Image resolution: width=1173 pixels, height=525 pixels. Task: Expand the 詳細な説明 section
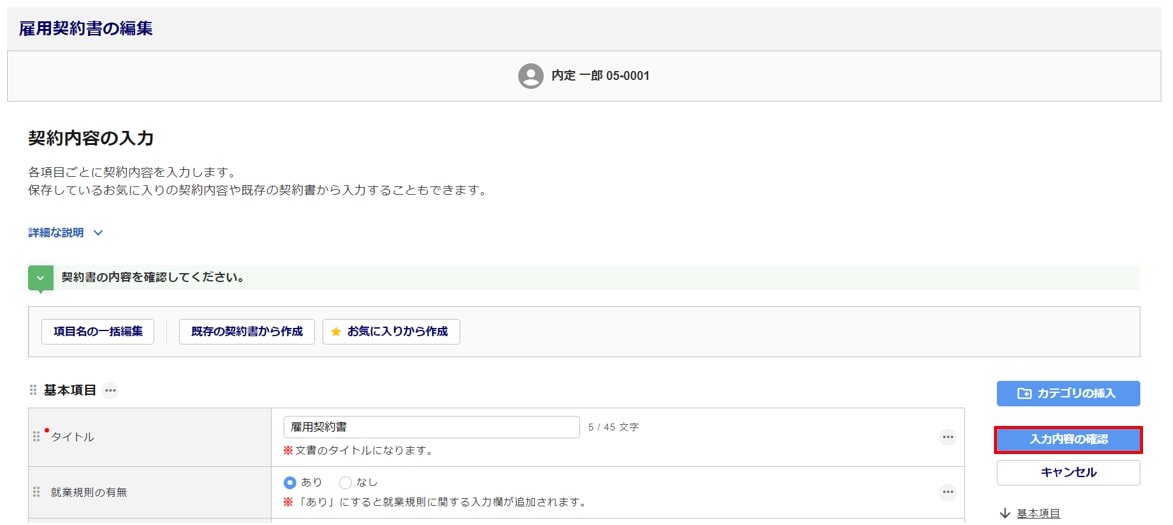pos(66,233)
